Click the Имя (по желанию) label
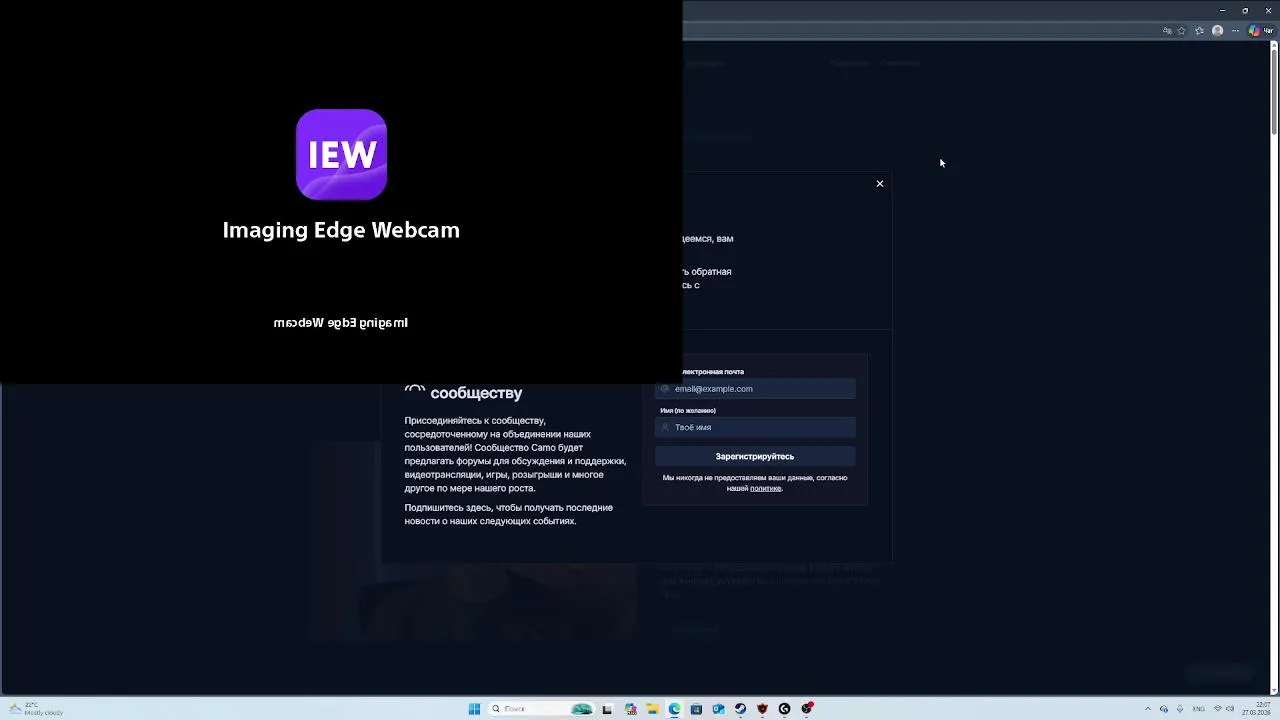 688,410
